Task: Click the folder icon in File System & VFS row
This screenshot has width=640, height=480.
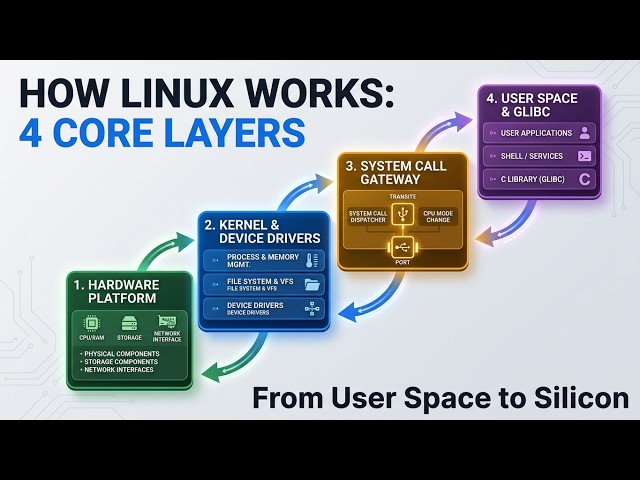Action: pos(312,285)
